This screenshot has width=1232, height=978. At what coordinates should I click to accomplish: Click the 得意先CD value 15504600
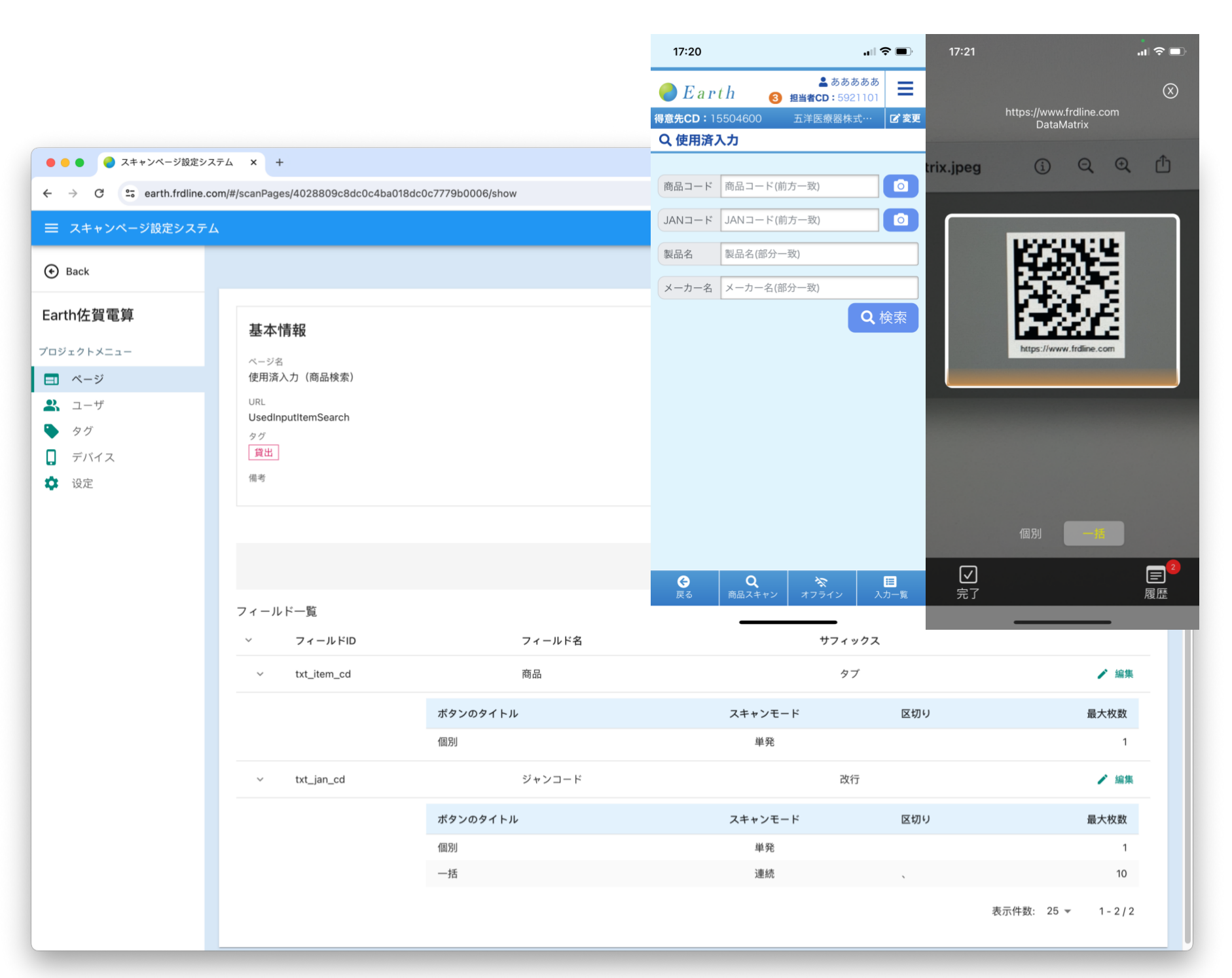click(736, 118)
